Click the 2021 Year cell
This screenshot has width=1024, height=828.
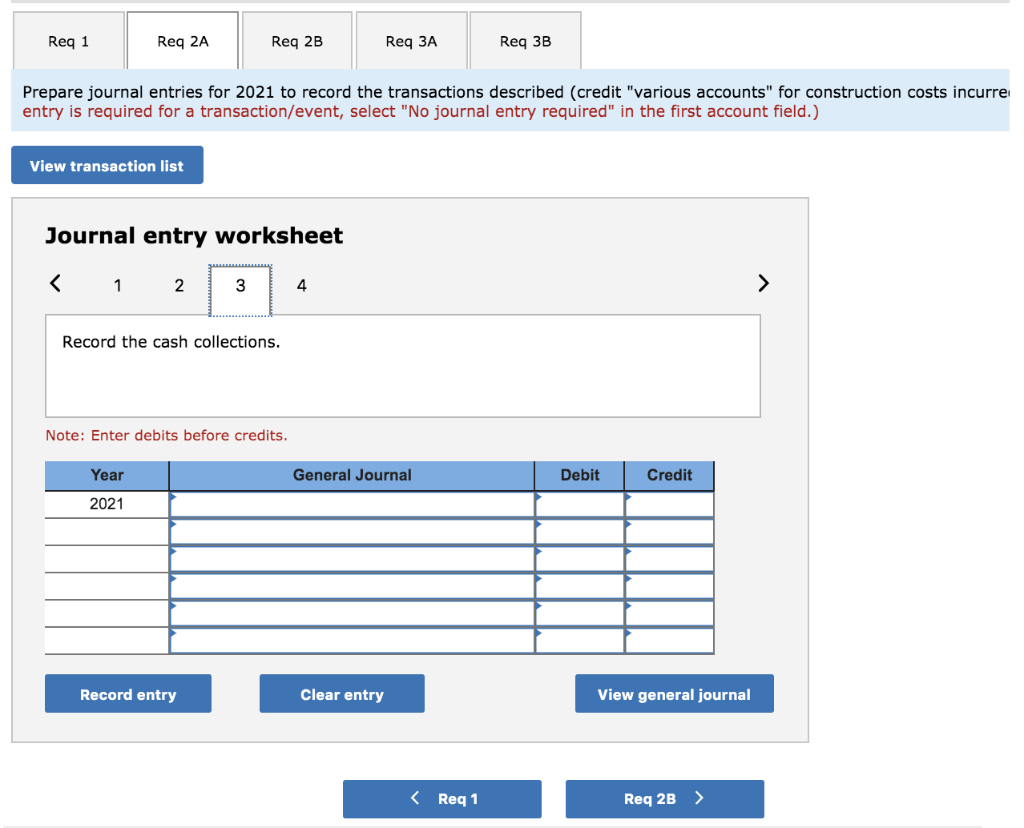tap(106, 503)
